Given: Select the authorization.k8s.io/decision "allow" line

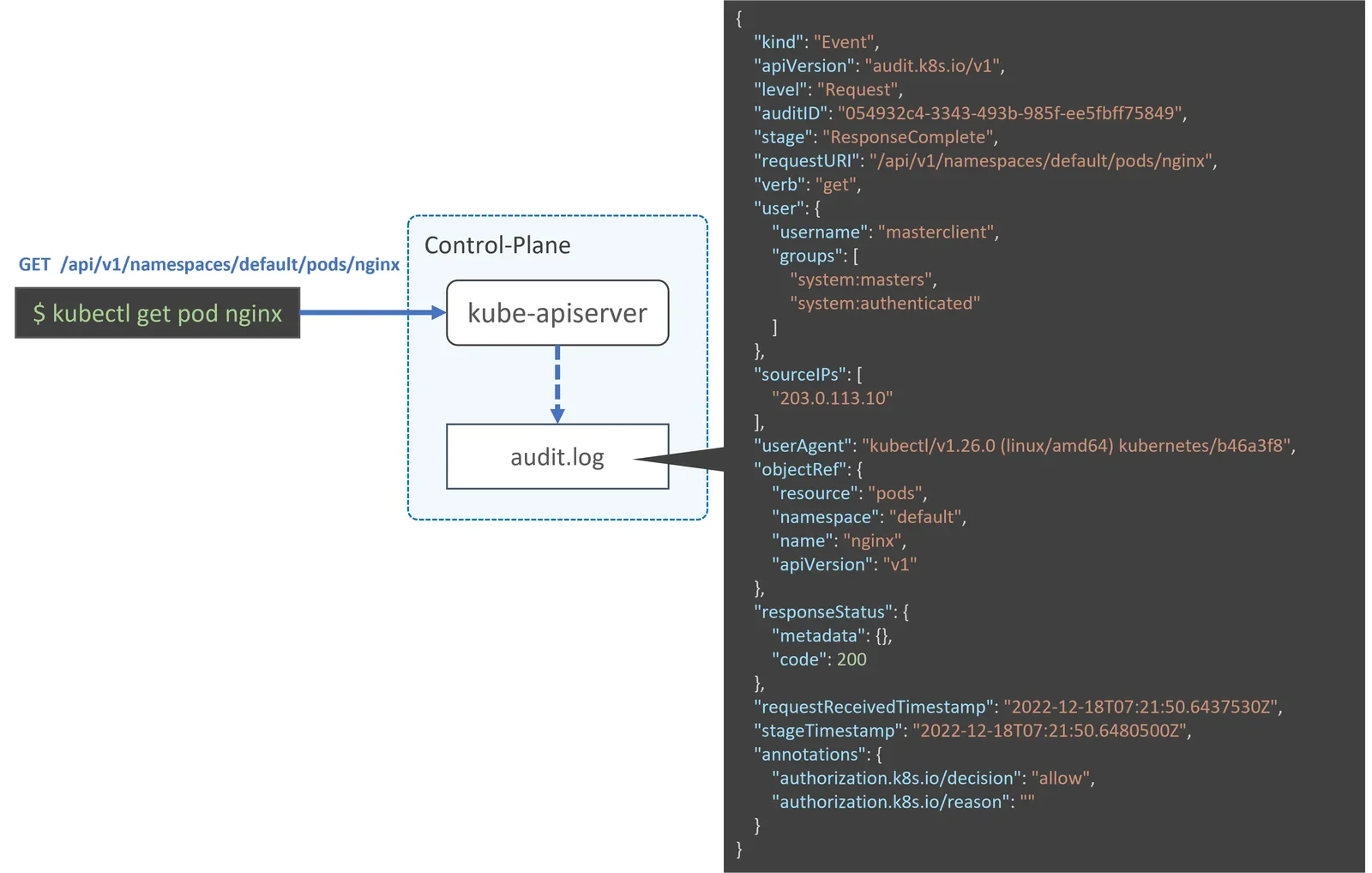Looking at the screenshot, I should [x=933, y=778].
